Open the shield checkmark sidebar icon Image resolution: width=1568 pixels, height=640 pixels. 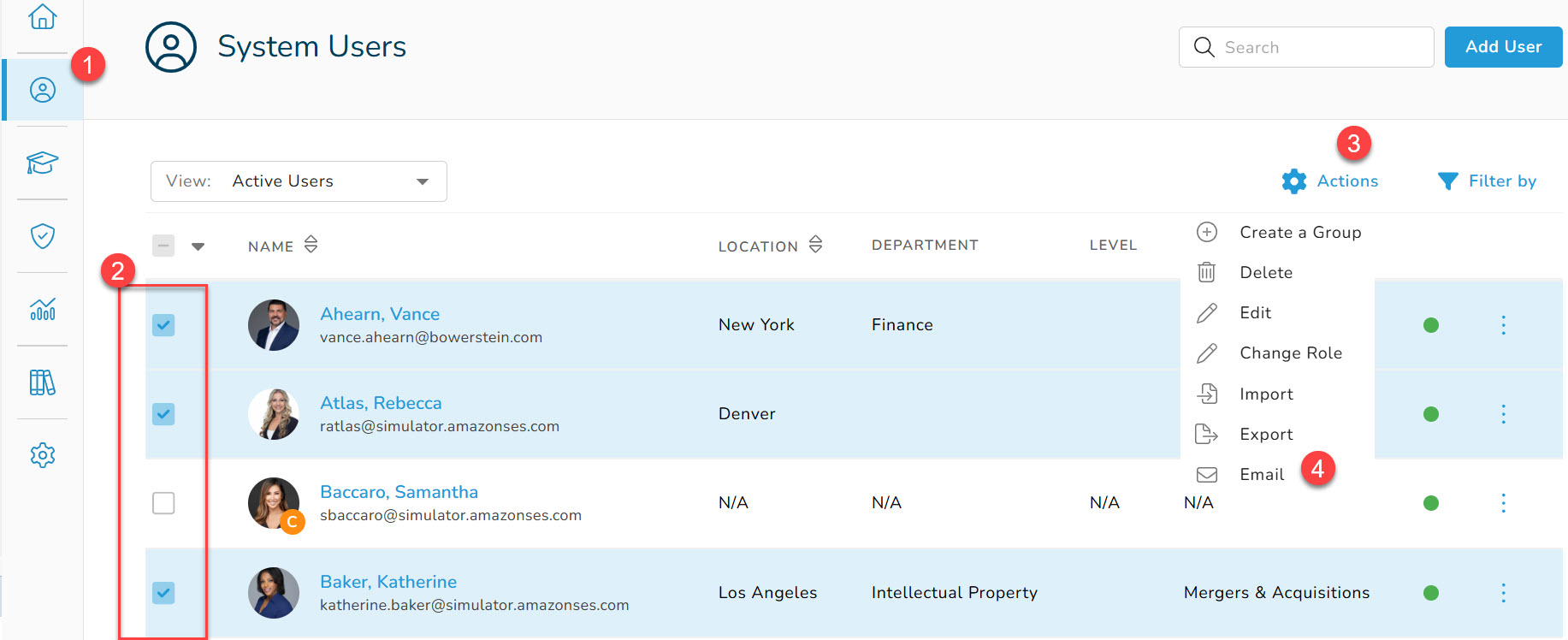pos(43,236)
